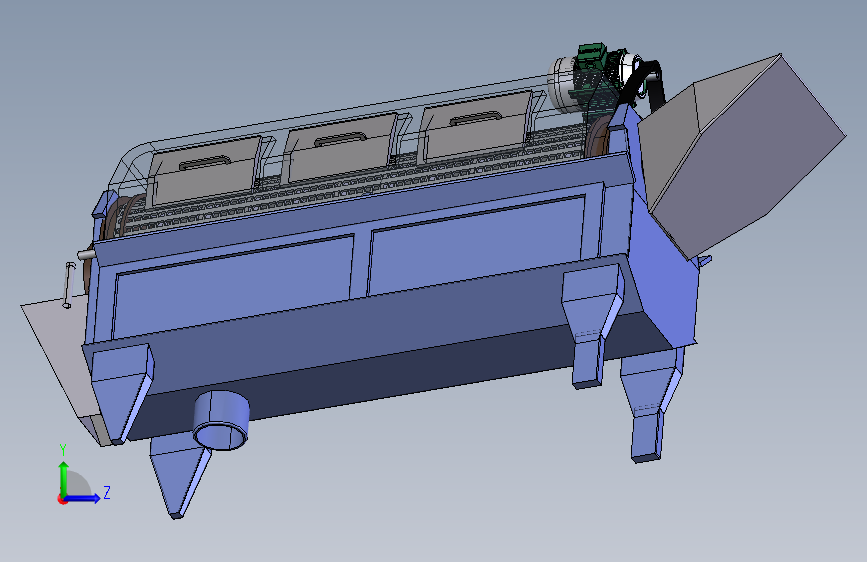Click the green Y axis arrow on the triad
The height and width of the screenshot is (562, 867).
click(x=64, y=479)
